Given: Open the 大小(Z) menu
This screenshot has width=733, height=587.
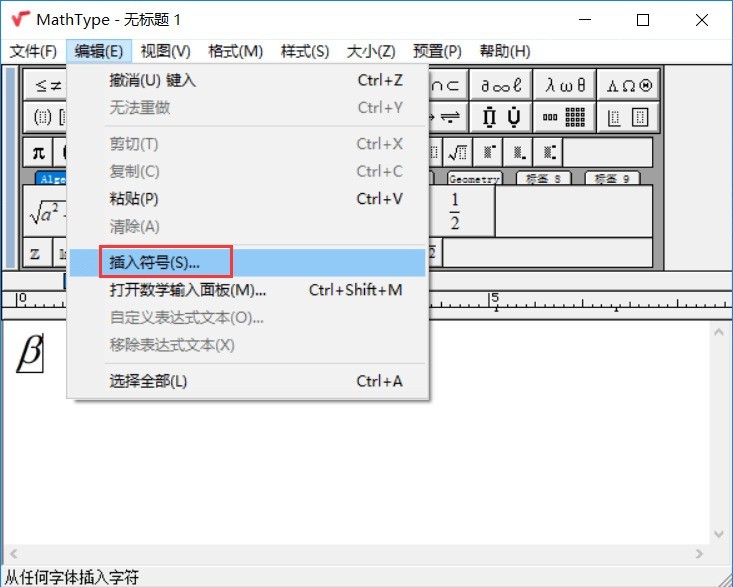Looking at the screenshot, I should tap(371, 51).
